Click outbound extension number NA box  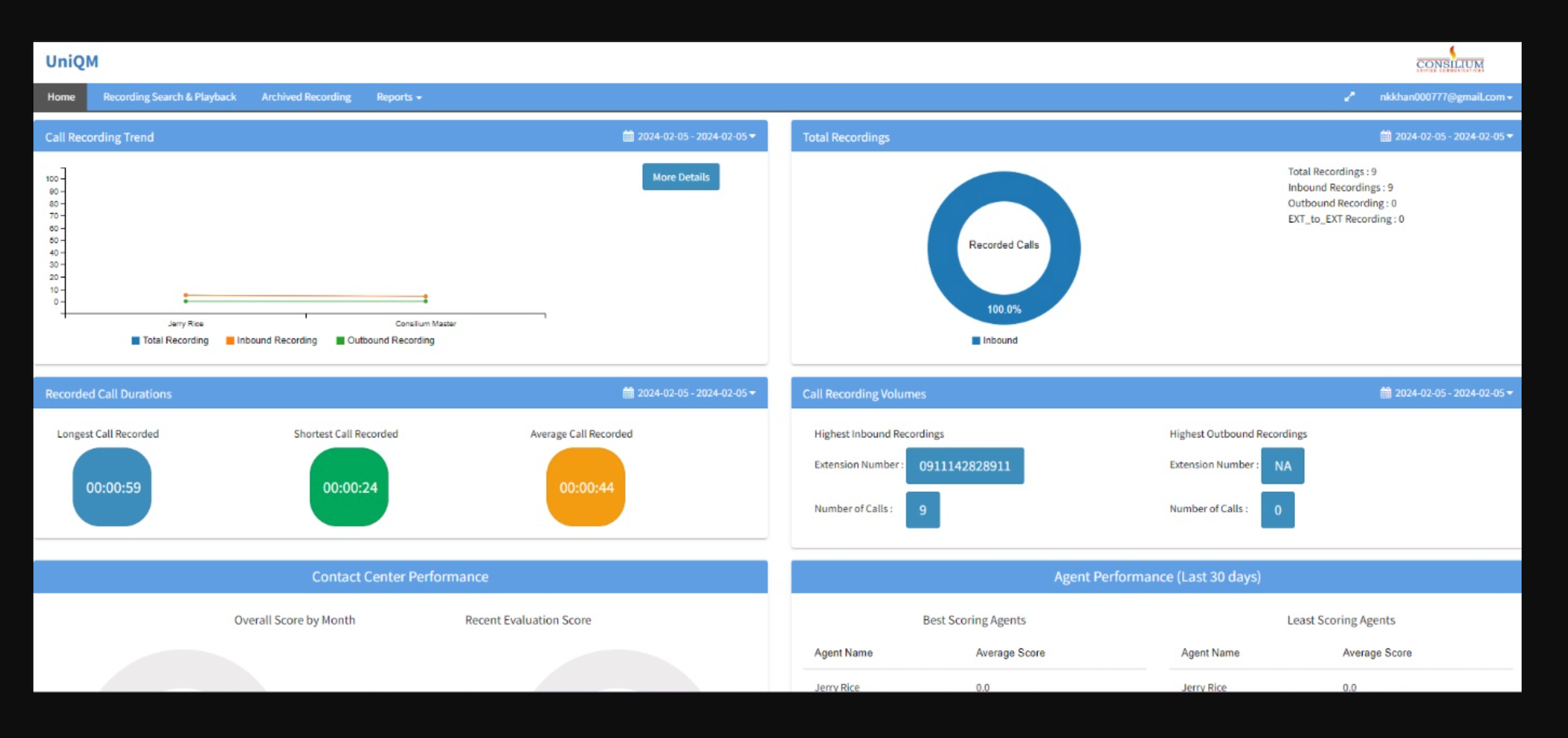[x=1282, y=466]
